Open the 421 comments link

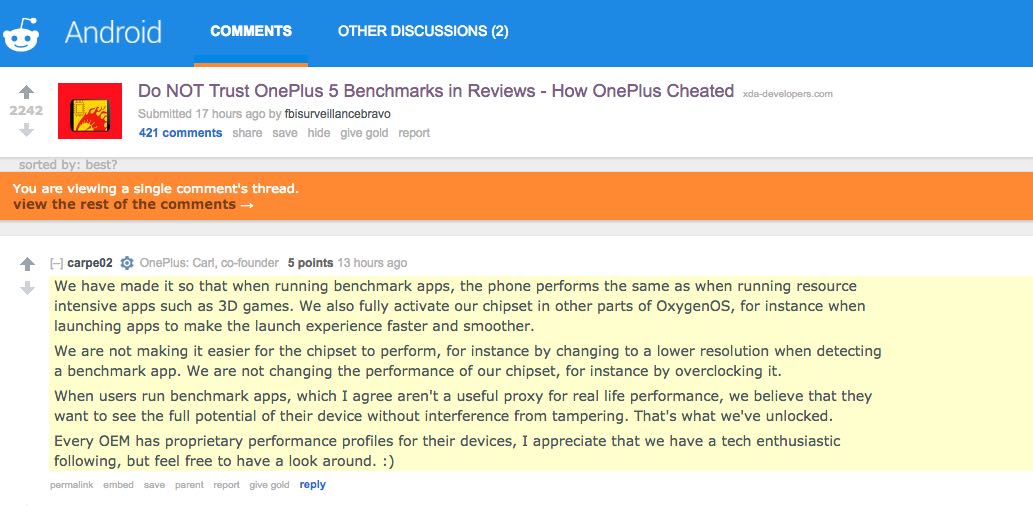181,132
